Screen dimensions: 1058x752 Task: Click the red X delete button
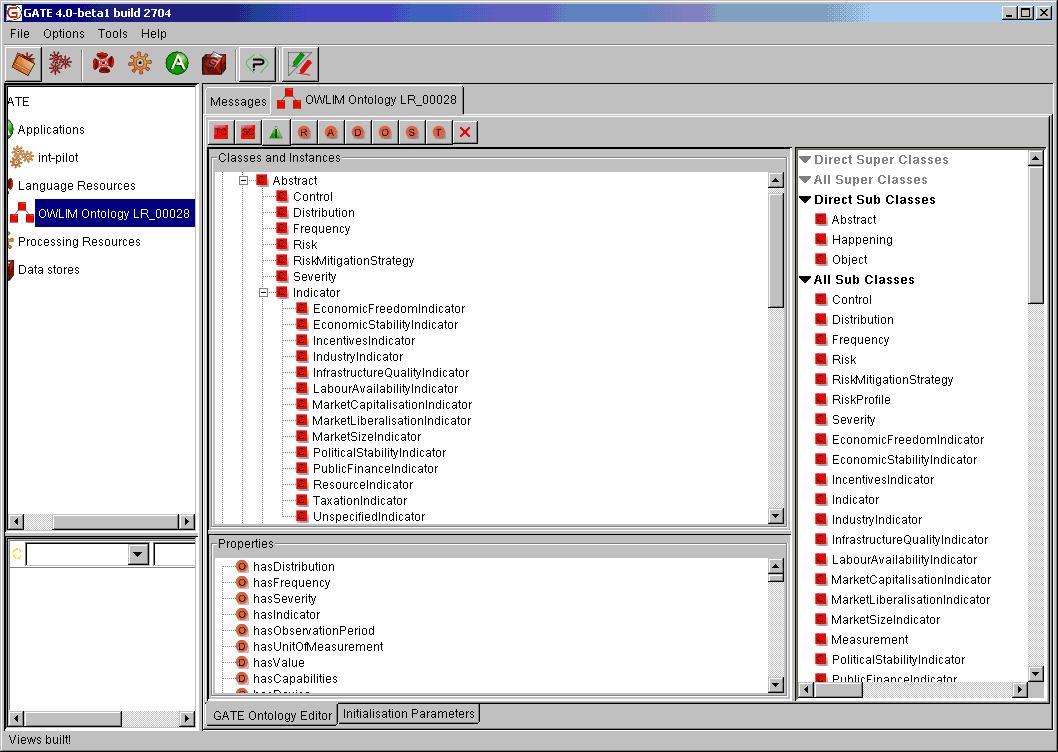click(x=465, y=132)
